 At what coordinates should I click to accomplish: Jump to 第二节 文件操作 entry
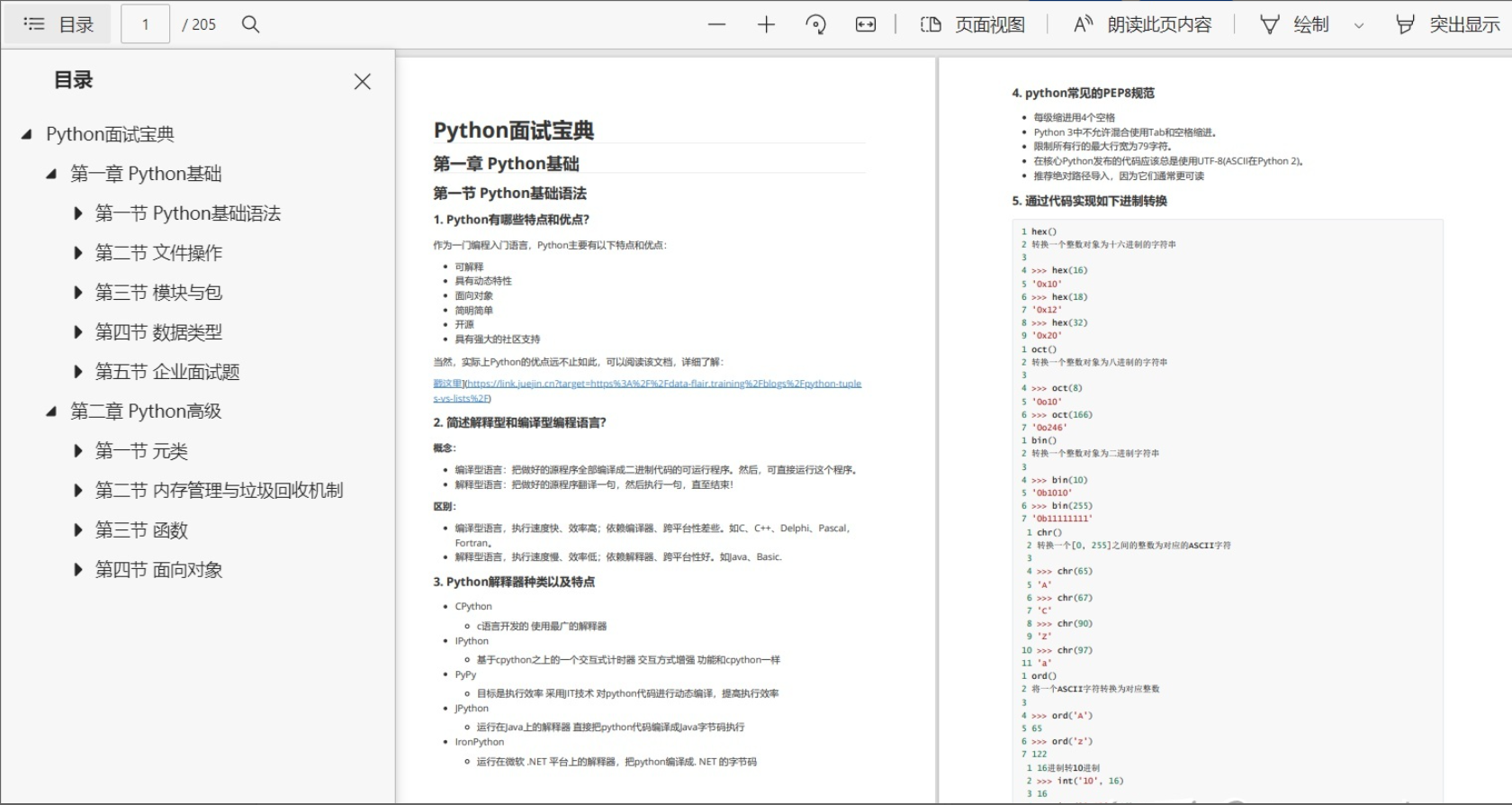pos(158,253)
